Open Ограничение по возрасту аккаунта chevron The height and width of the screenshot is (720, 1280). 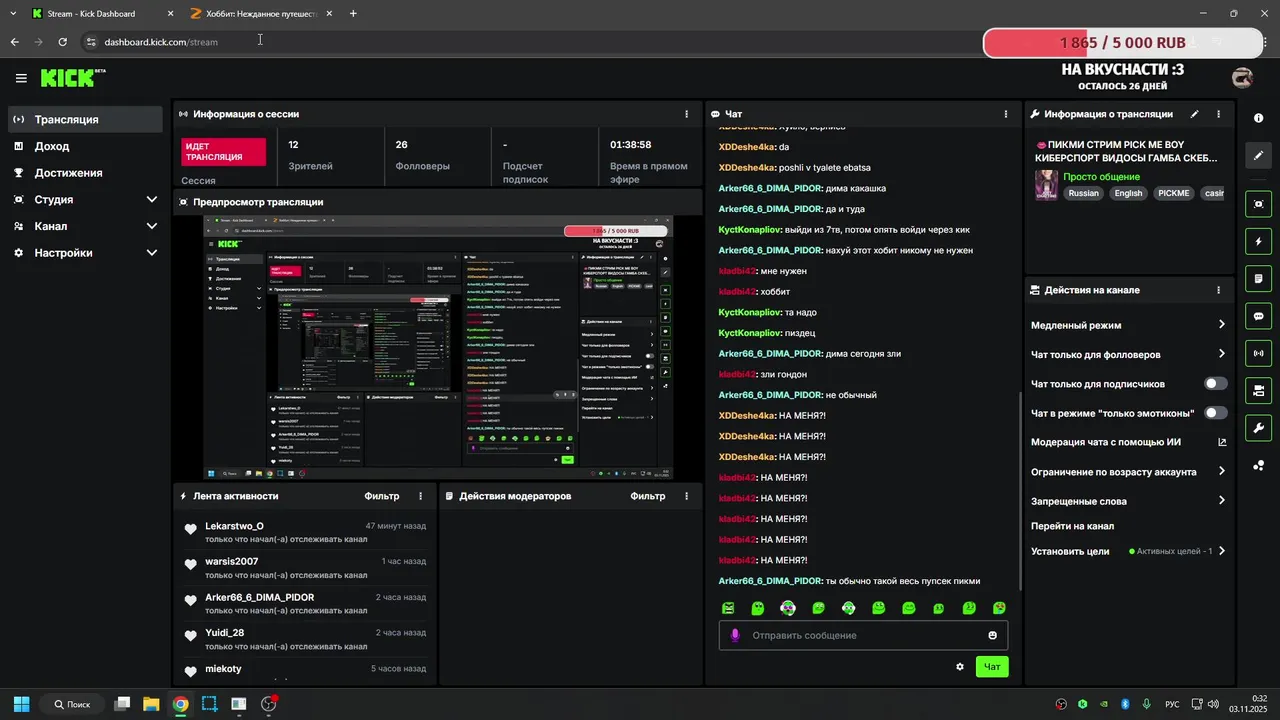(1221, 472)
